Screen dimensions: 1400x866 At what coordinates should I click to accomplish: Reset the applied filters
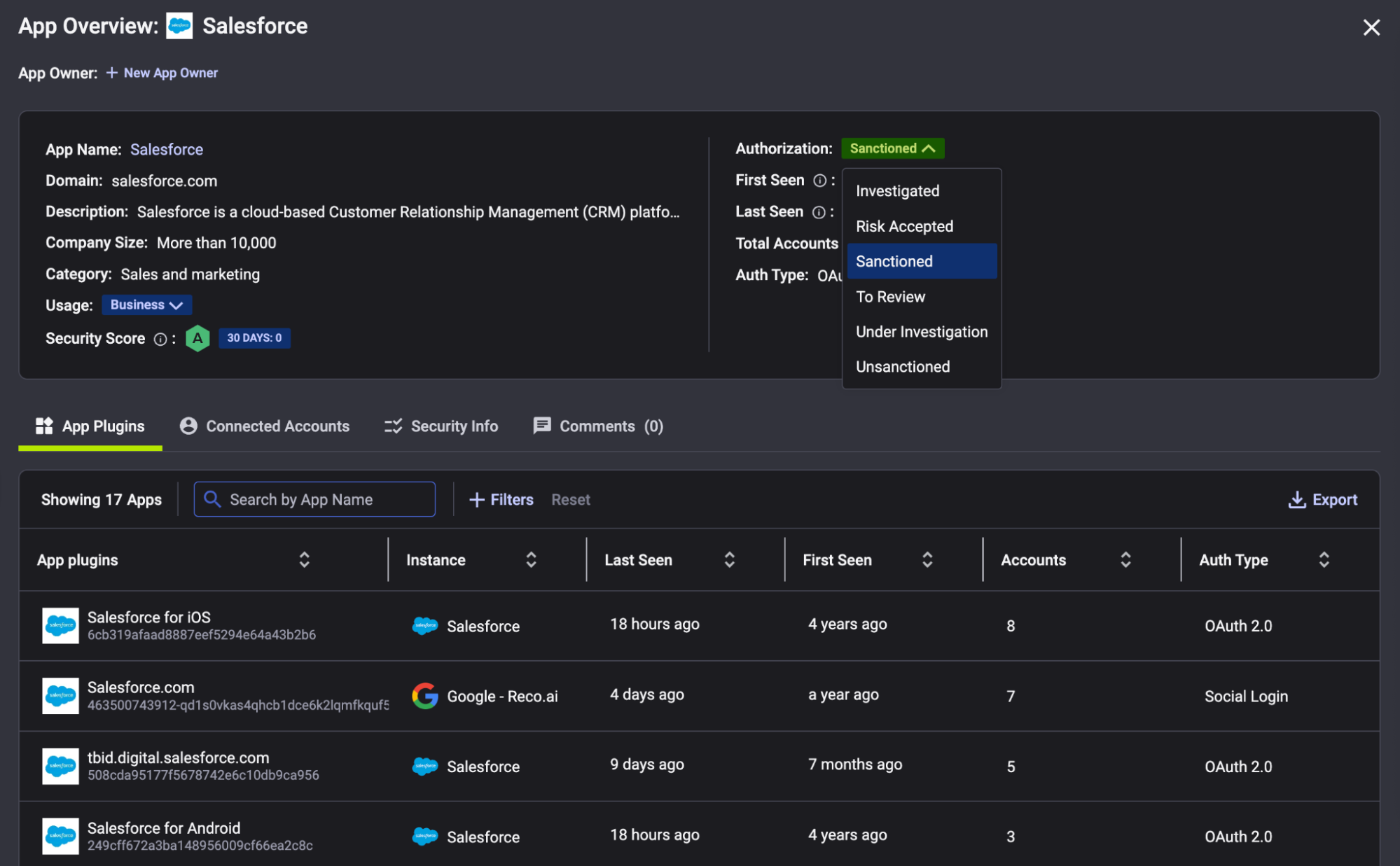pyautogui.click(x=571, y=500)
